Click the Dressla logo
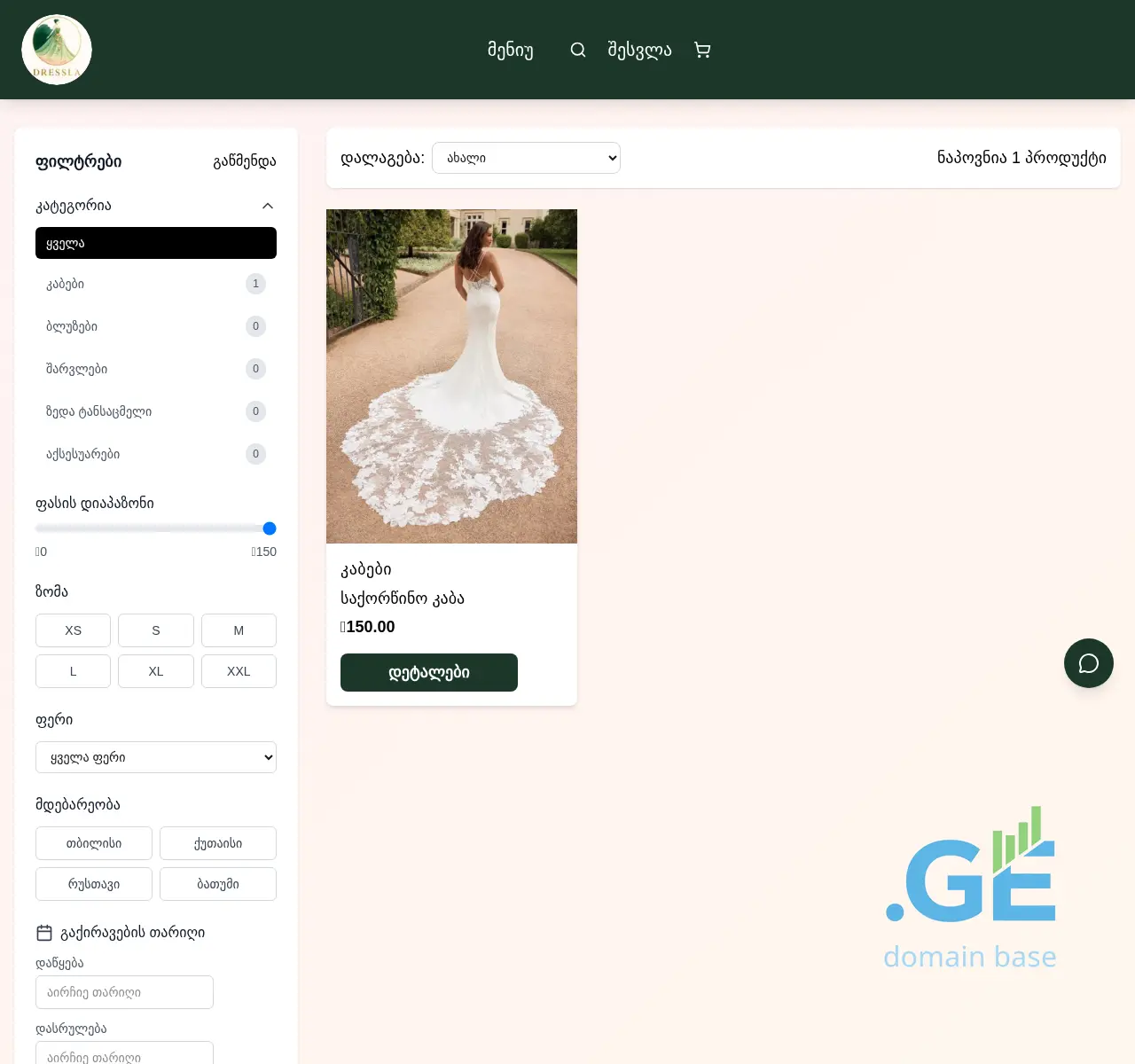The image size is (1135, 1064). coord(56,49)
